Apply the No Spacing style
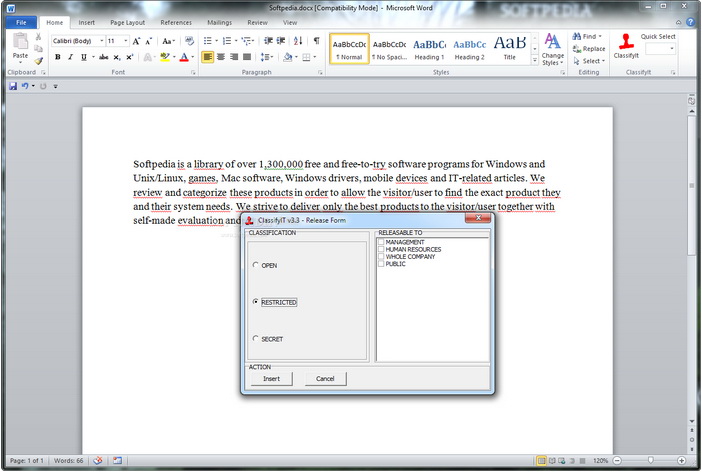The height and width of the screenshot is (472, 702). [x=390, y=48]
